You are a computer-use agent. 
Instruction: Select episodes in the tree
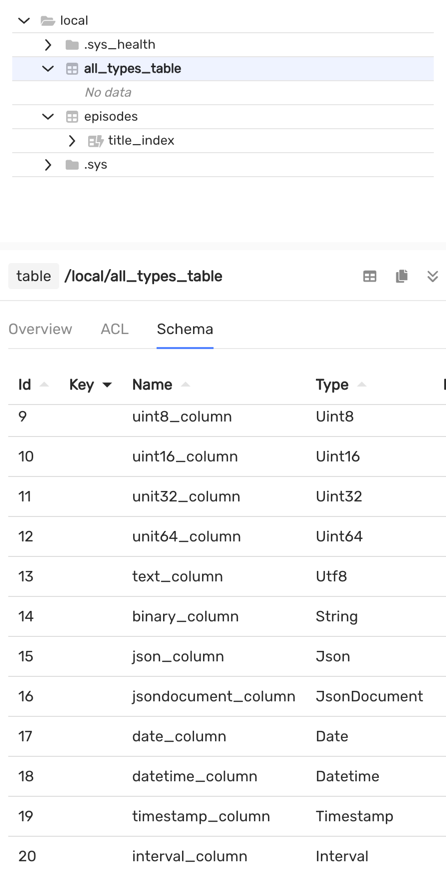click(111, 117)
